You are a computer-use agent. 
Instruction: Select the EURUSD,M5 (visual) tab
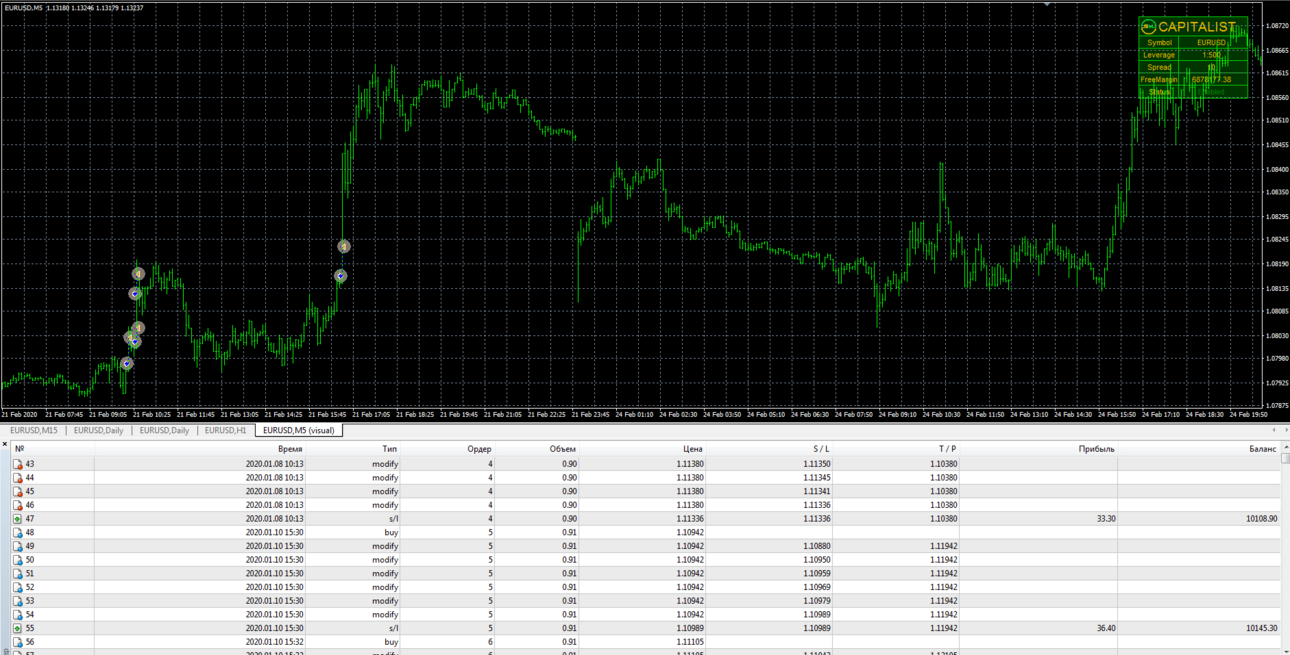[299, 431]
